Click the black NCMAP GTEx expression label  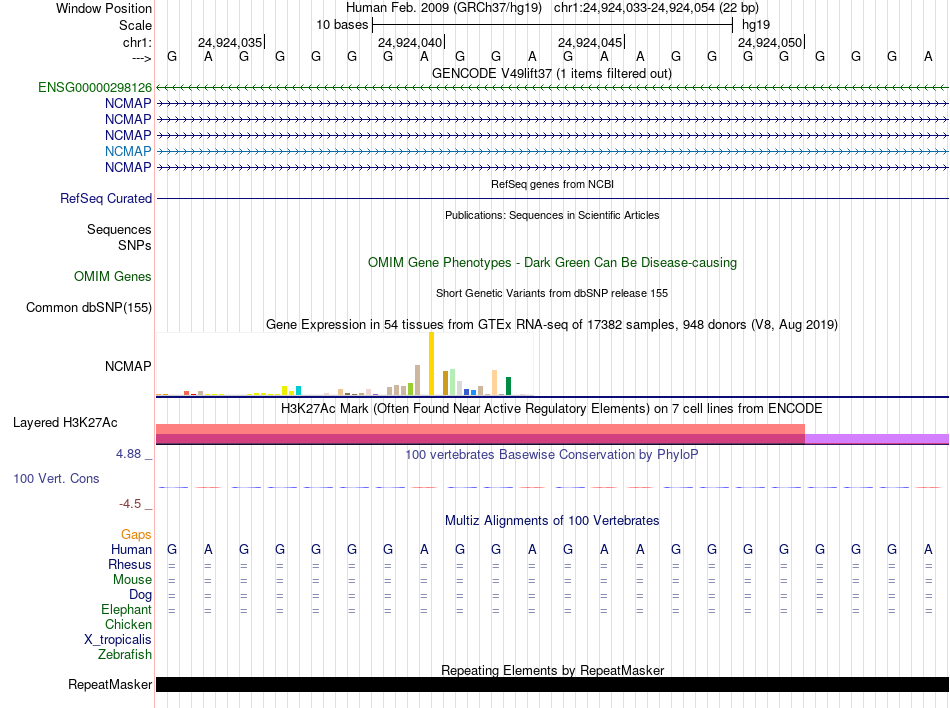coord(128,366)
